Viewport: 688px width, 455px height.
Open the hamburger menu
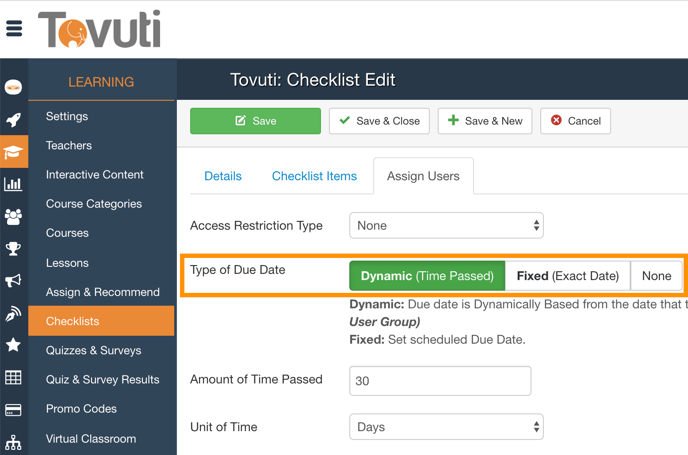[14, 29]
